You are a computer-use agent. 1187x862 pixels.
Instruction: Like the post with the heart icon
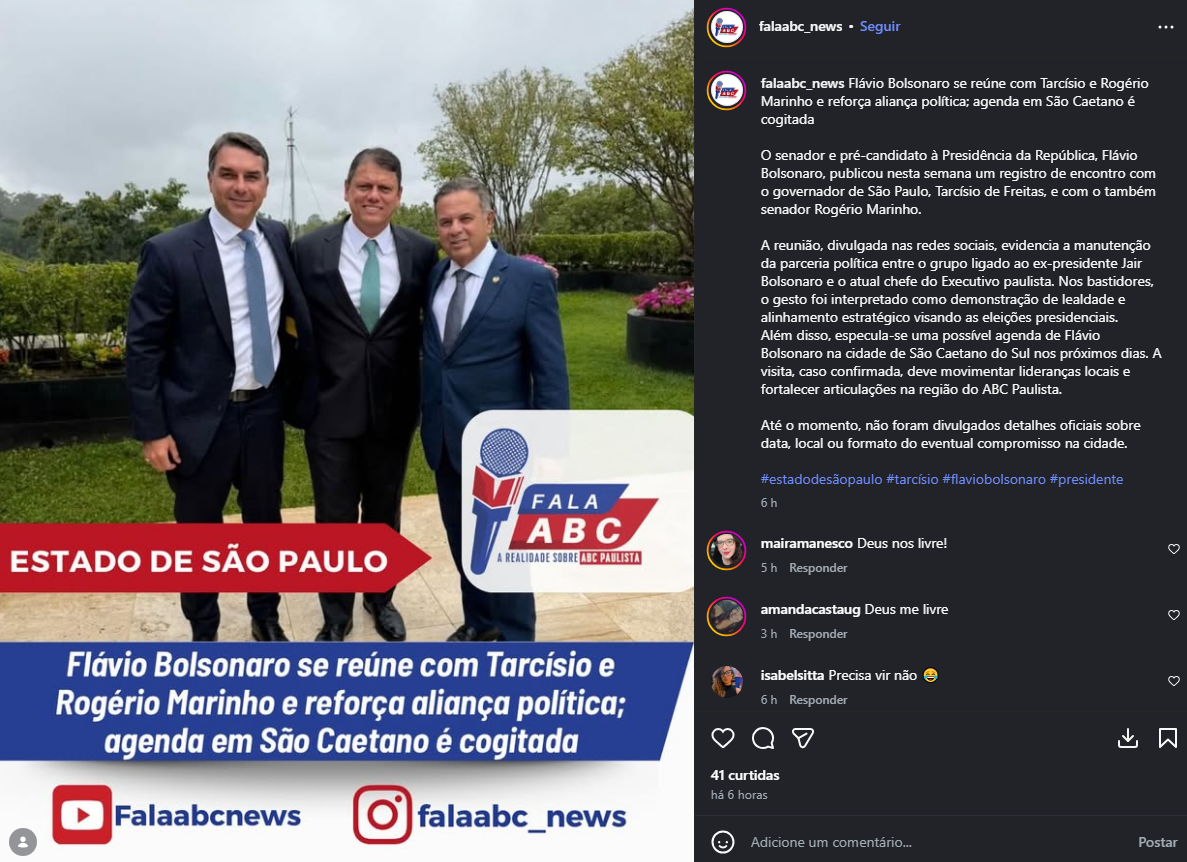(723, 738)
